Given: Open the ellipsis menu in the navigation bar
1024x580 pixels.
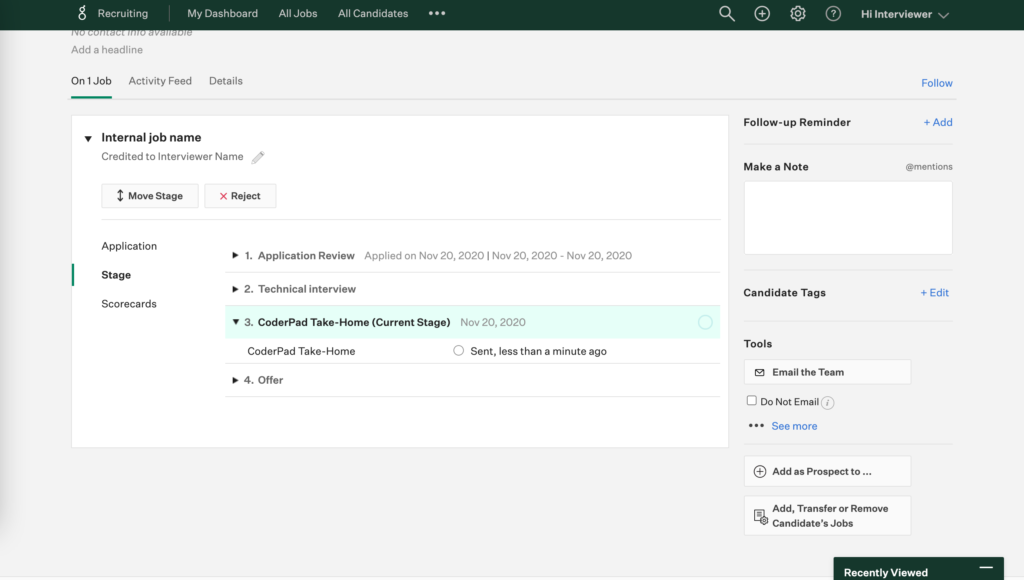Looking at the screenshot, I should 436,13.
